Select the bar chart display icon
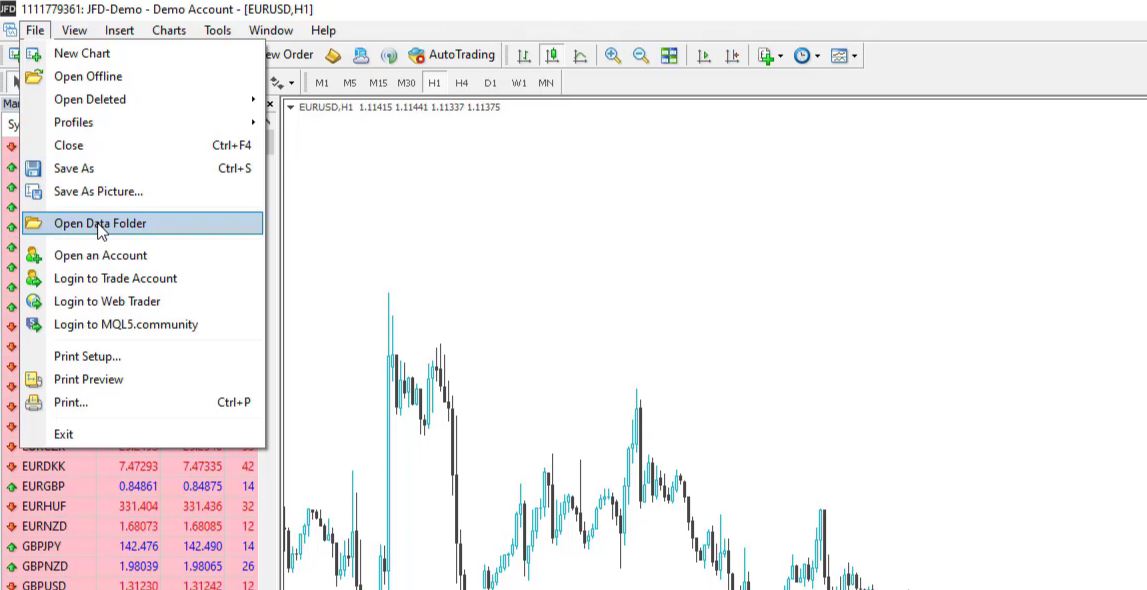1147x590 pixels. [x=523, y=56]
